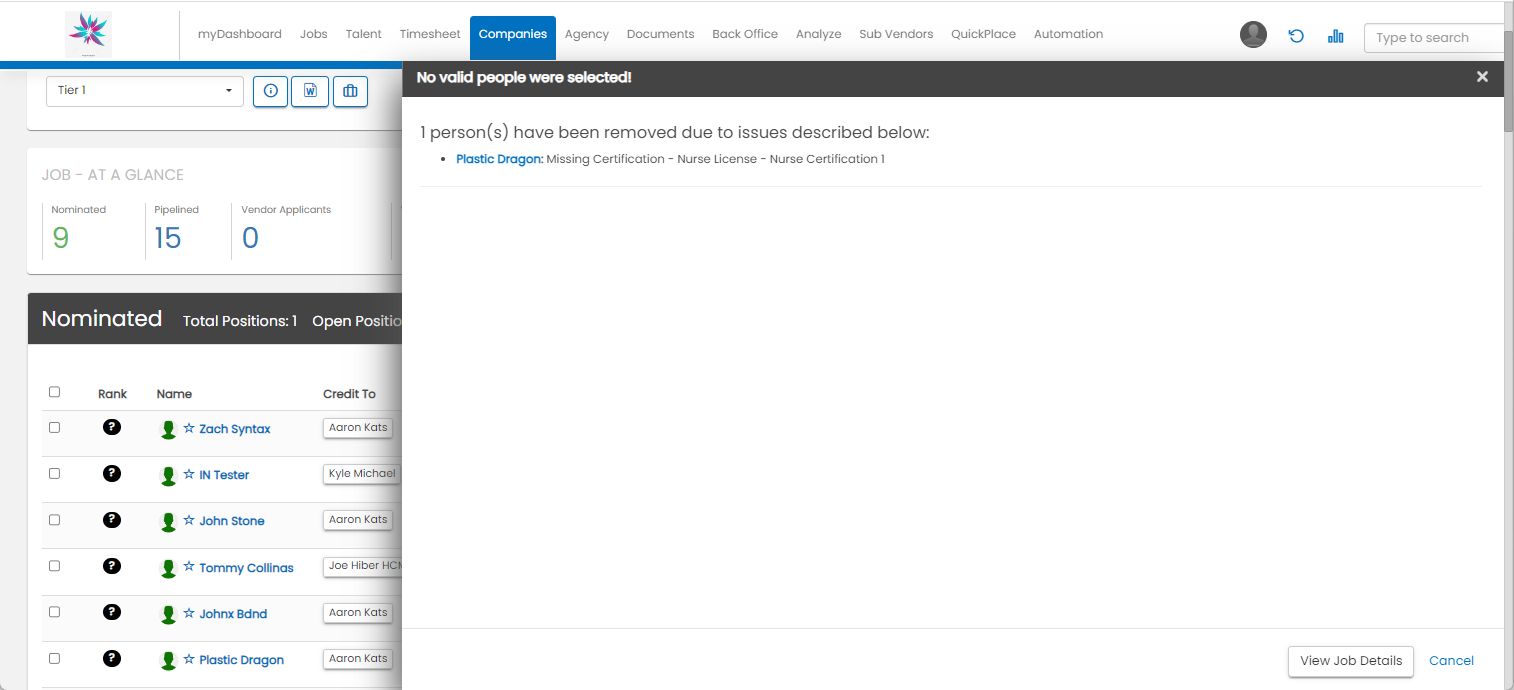Open Credit To Joe Hiber selector
This screenshot has width=1514, height=690.
(362, 566)
